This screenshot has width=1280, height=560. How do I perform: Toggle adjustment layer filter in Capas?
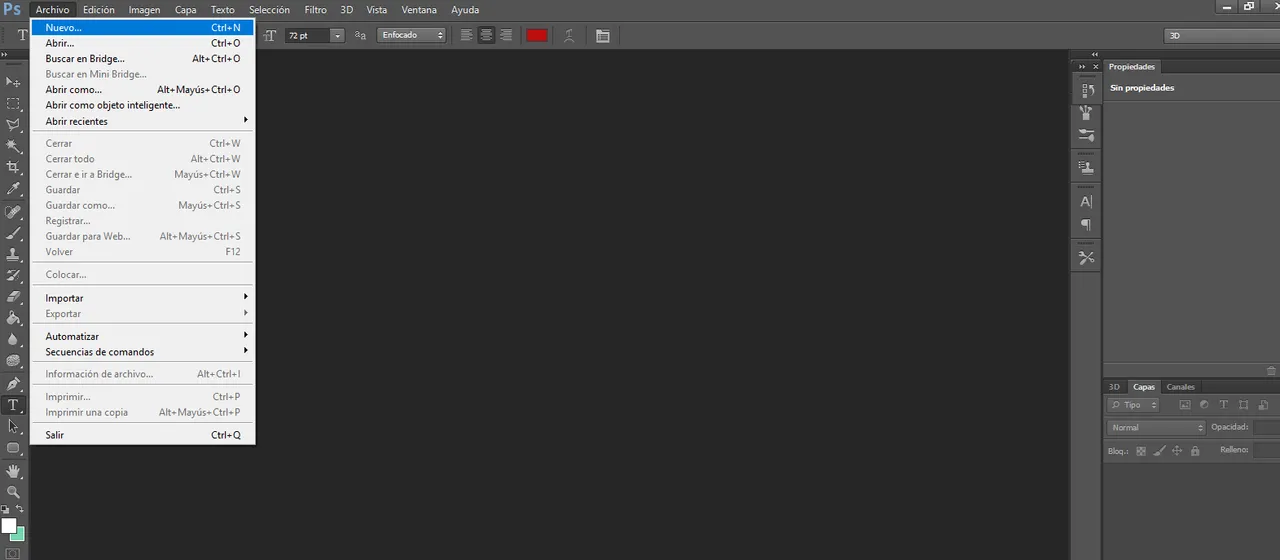coord(1204,405)
